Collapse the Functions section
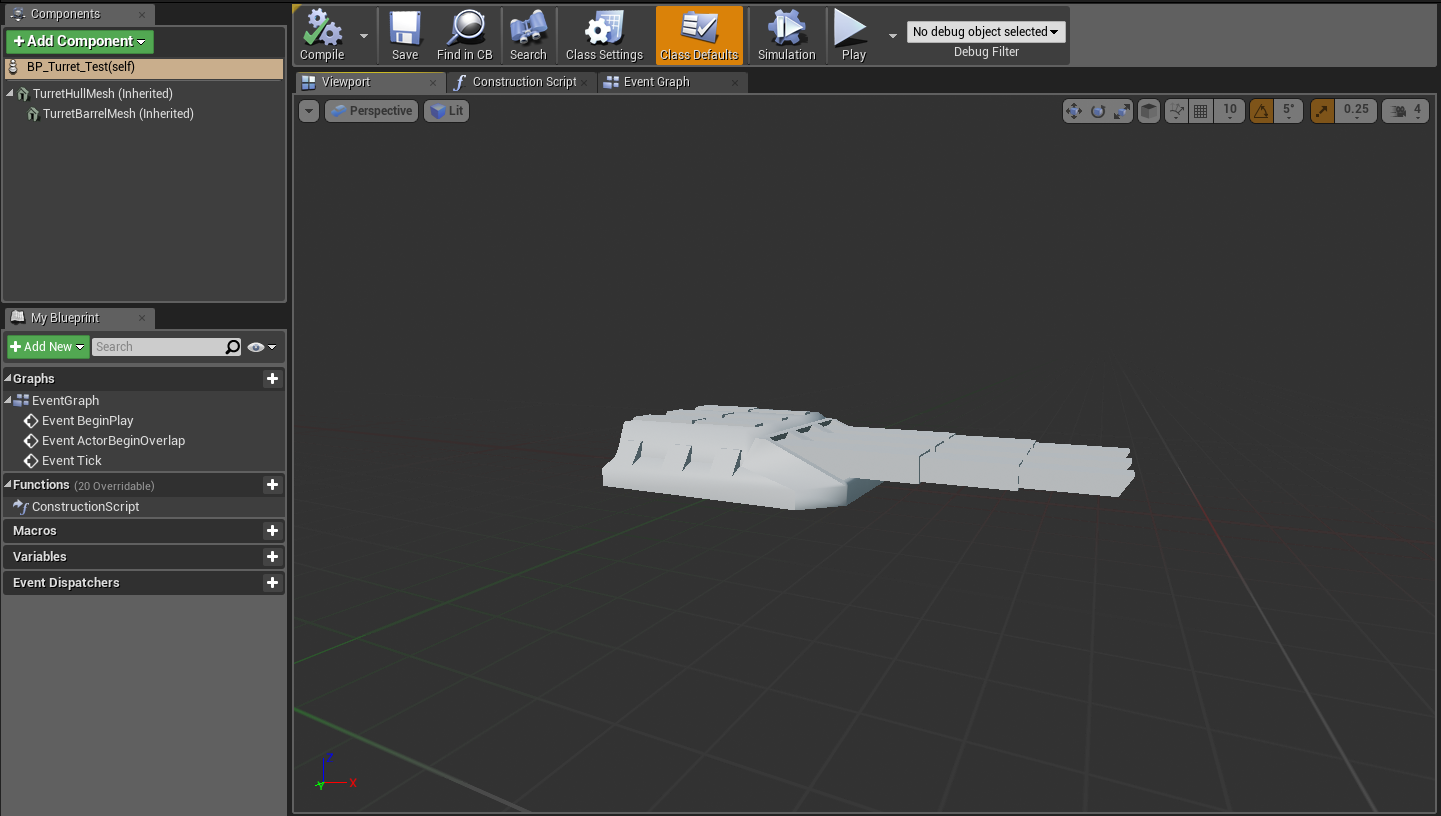1441x816 pixels. (x=8, y=485)
